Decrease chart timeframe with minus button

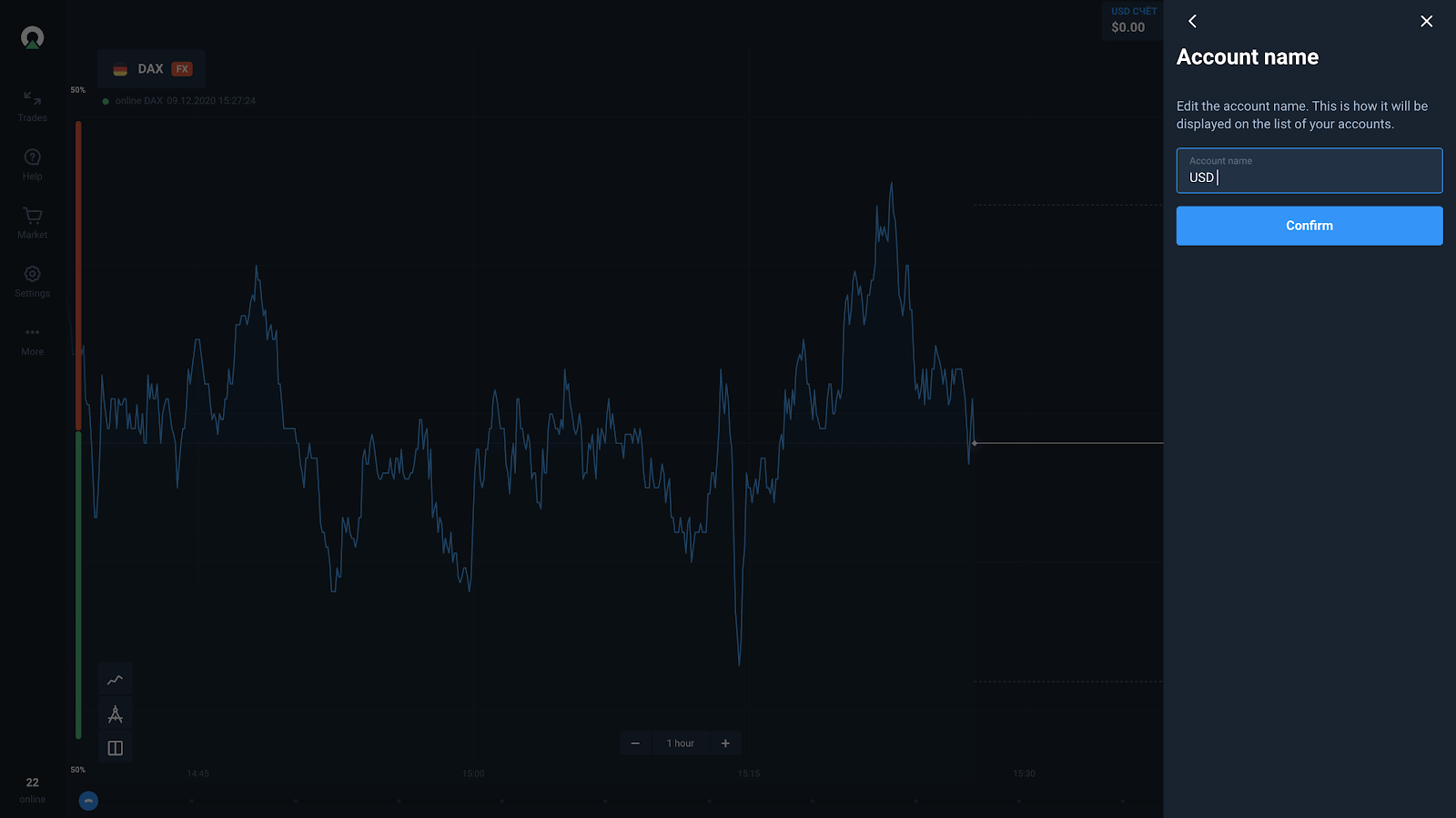635,743
